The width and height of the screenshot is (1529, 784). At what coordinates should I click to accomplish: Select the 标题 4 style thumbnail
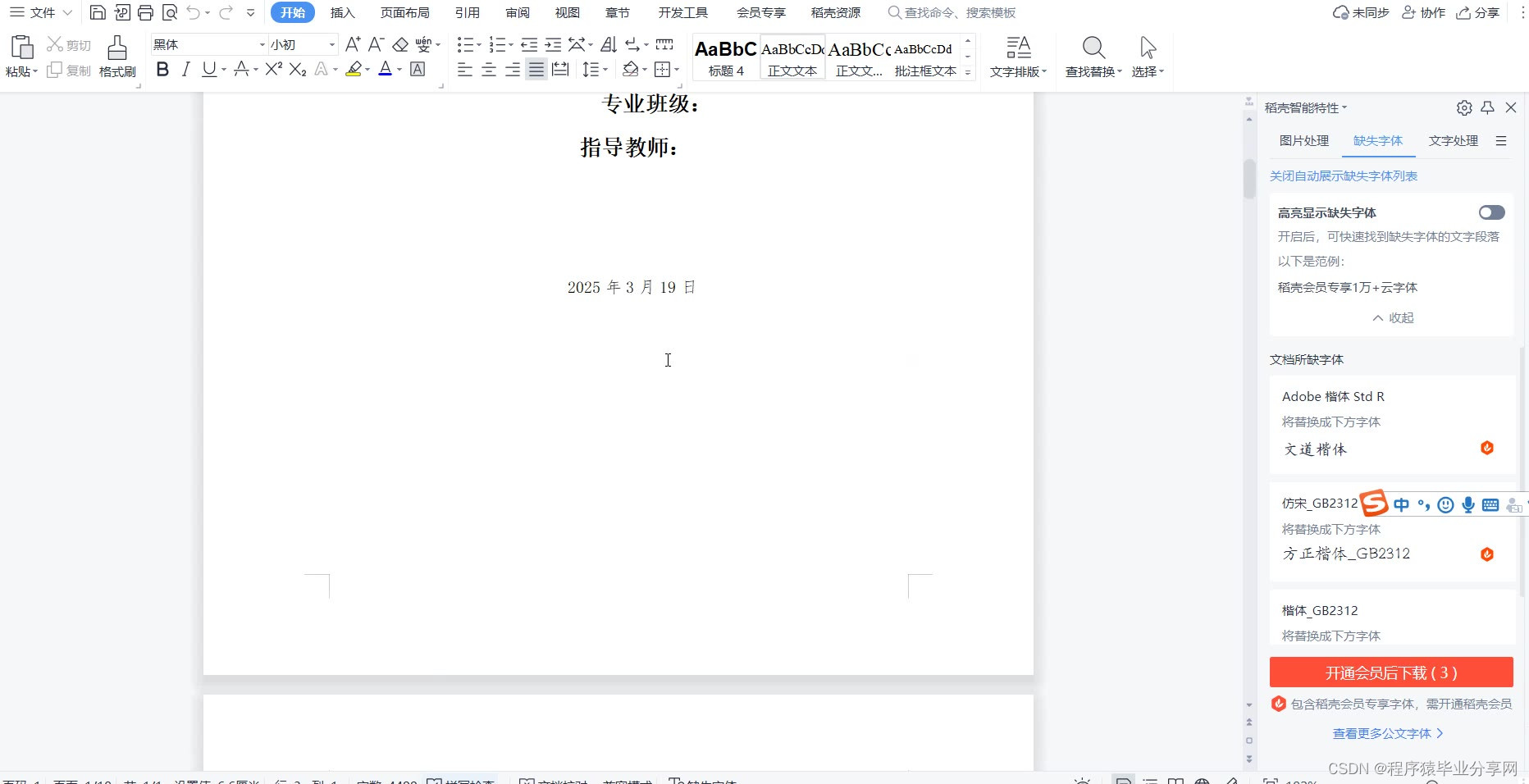coord(726,57)
